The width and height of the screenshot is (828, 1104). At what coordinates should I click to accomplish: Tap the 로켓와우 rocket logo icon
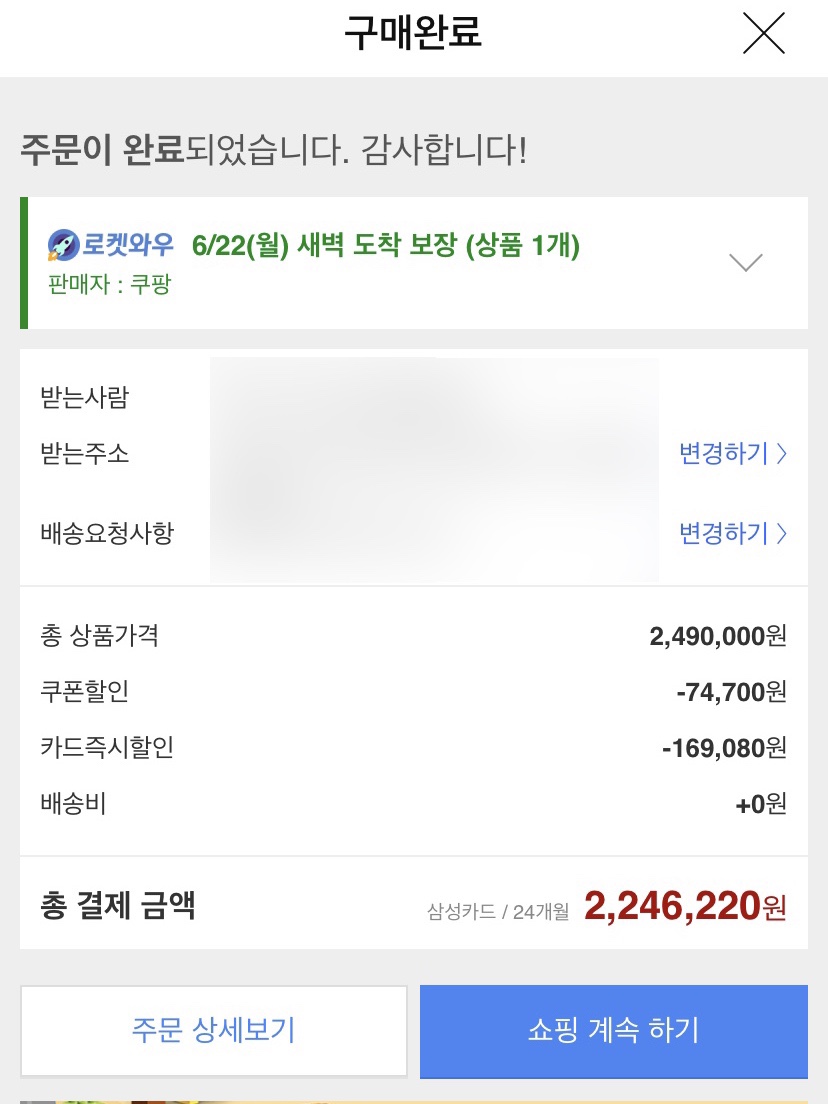coord(63,245)
